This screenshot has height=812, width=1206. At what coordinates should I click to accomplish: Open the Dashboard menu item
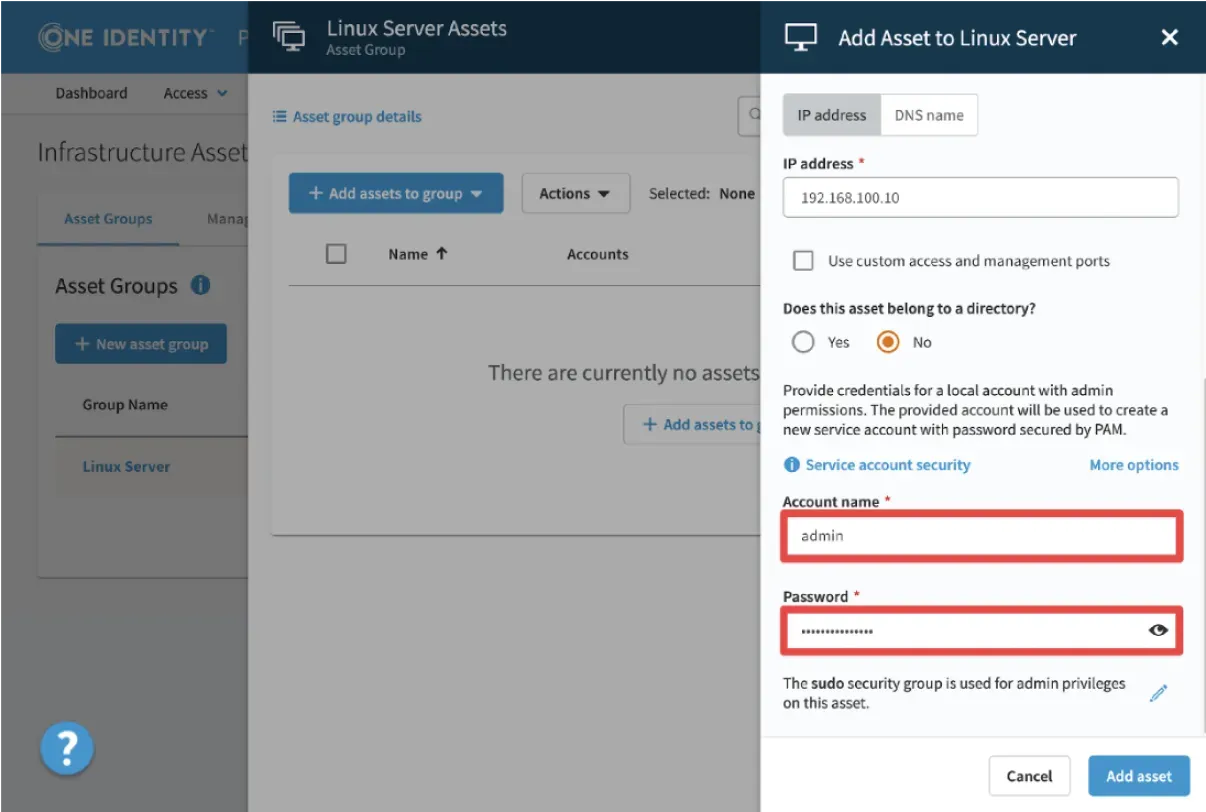tap(91, 93)
